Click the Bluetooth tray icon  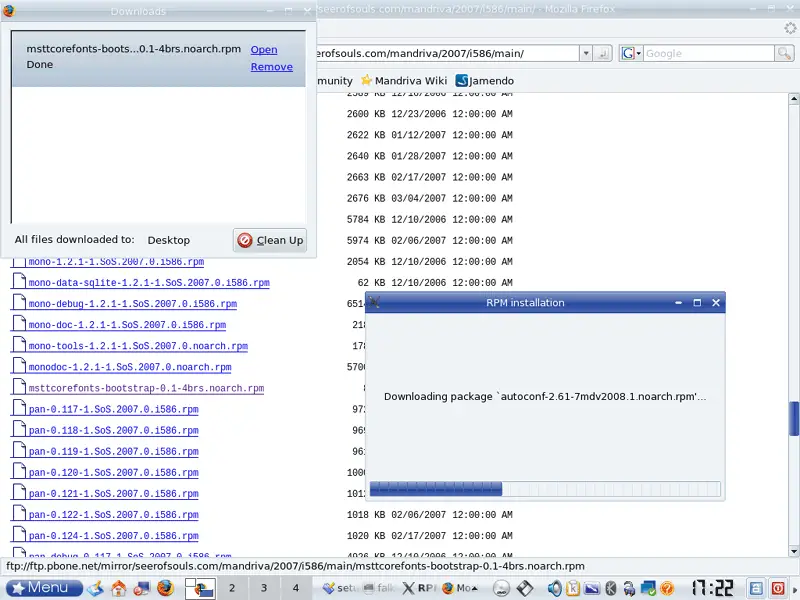610,588
